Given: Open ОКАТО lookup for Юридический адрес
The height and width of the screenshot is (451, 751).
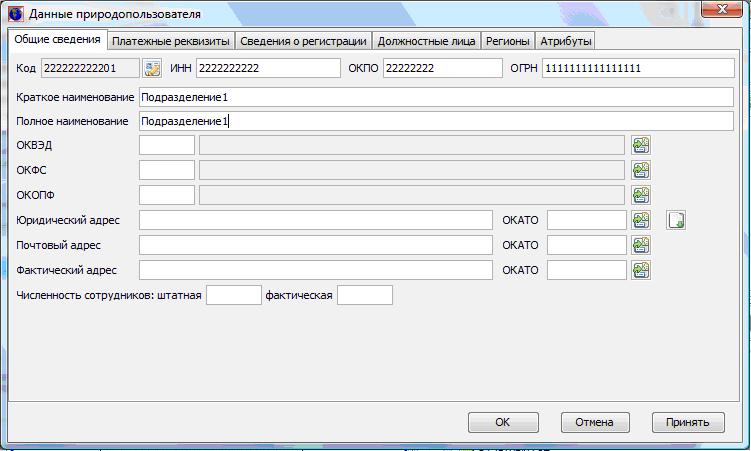Looking at the screenshot, I should tap(641, 220).
